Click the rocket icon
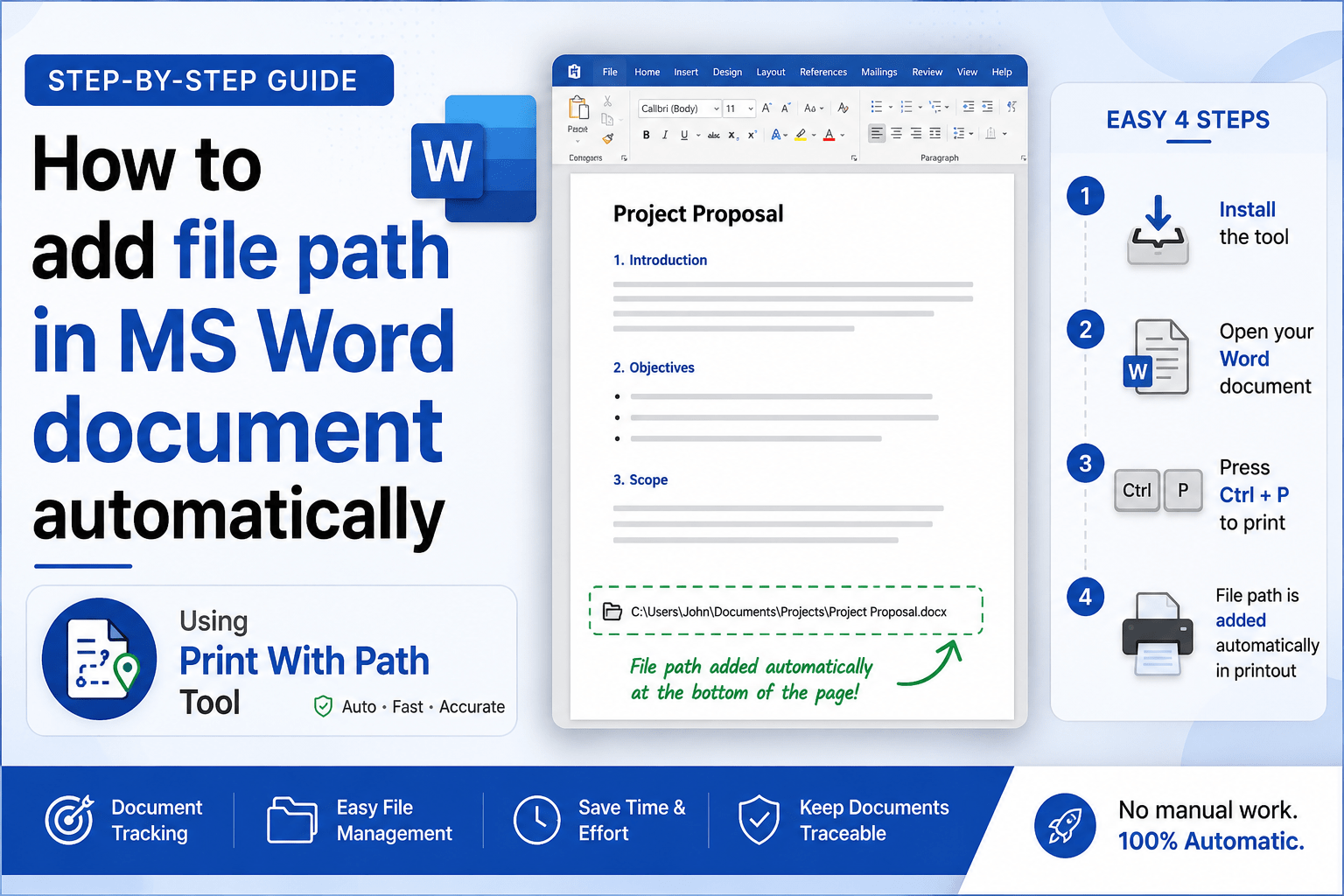This screenshot has height=896, width=1344. pos(1065,825)
